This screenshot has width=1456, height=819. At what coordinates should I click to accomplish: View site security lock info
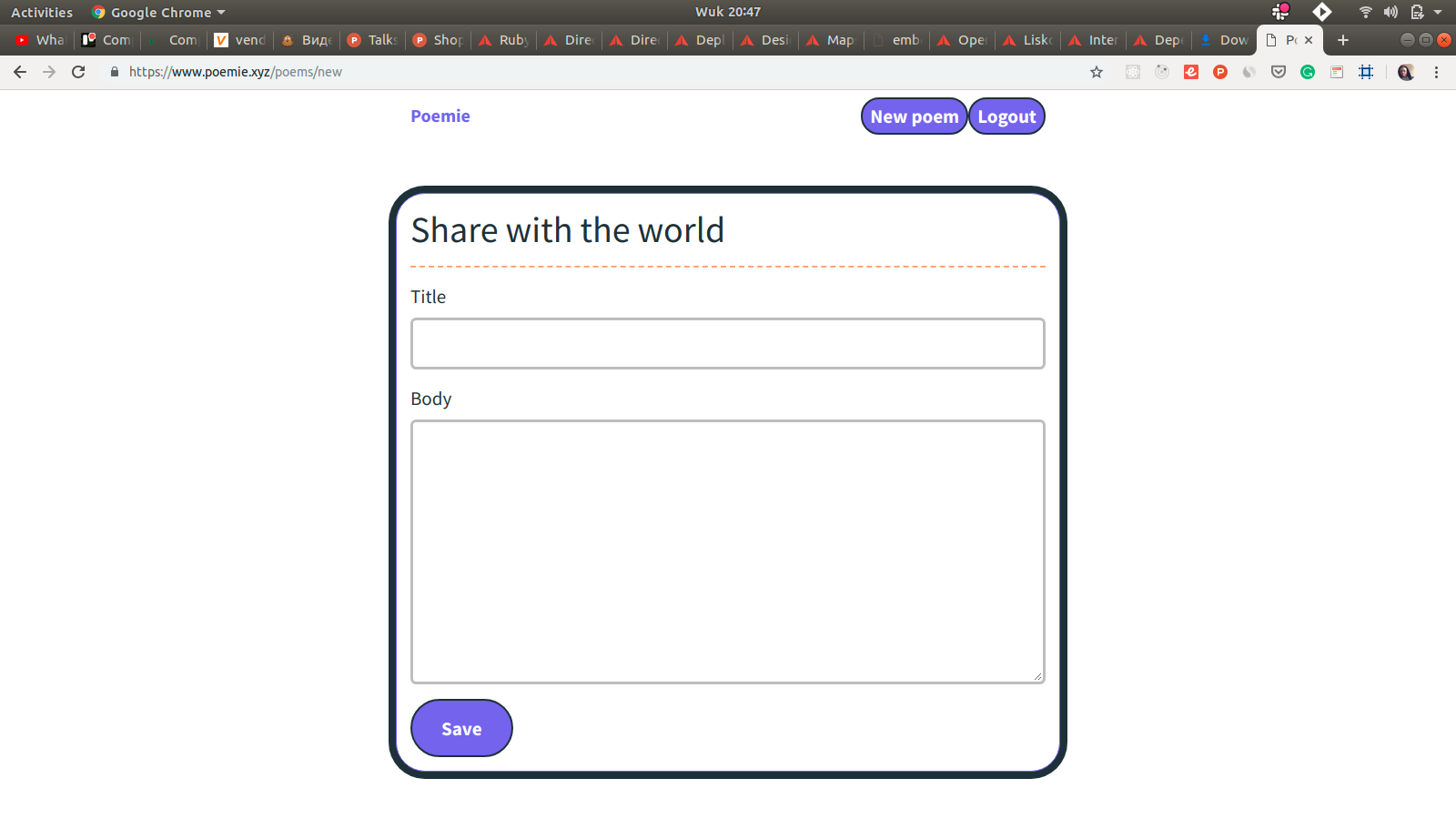coord(115,72)
